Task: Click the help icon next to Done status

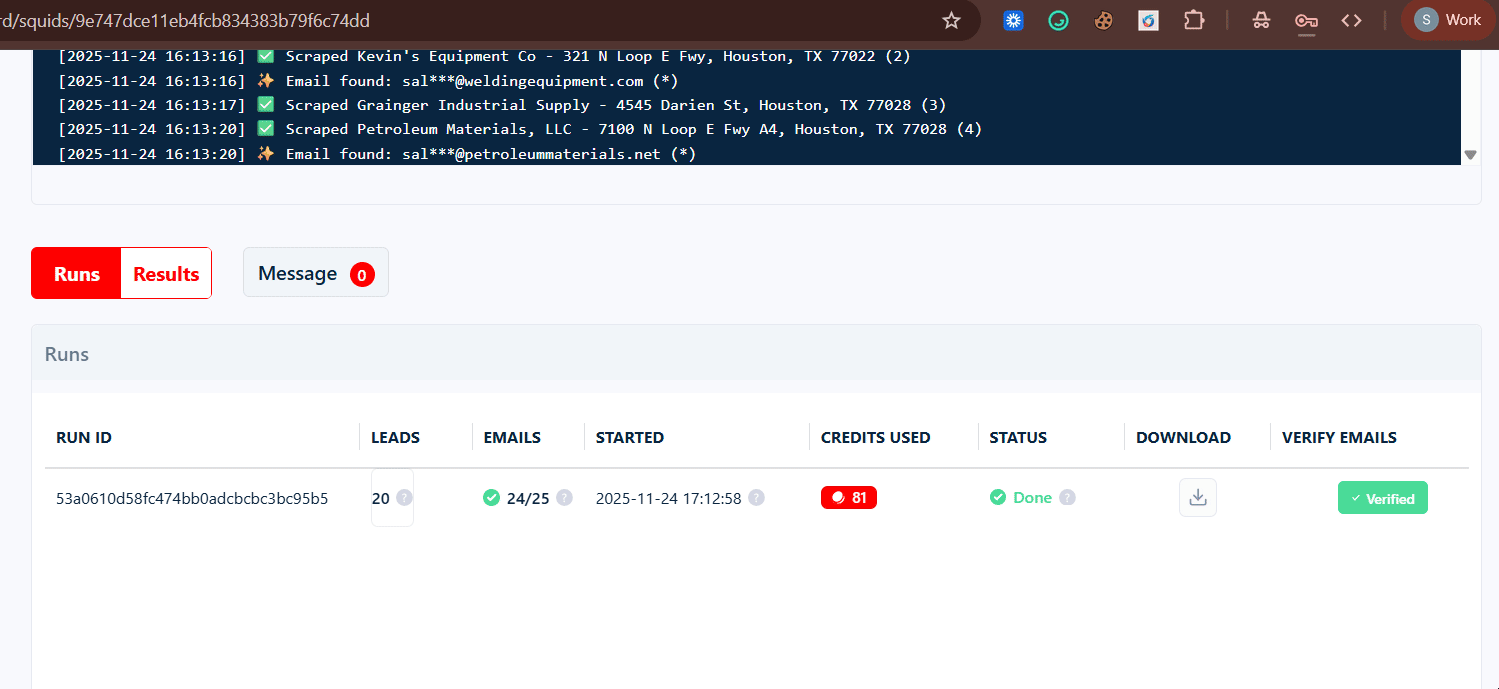Action: click(x=1067, y=497)
